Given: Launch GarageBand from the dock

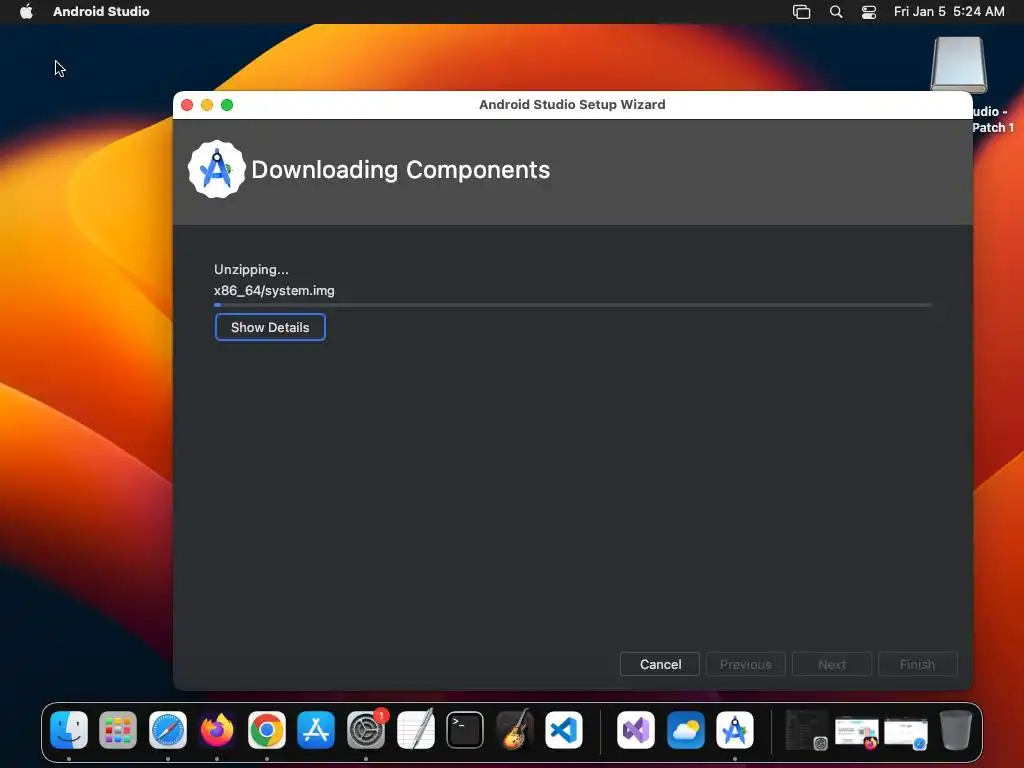Looking at the screenshot, I should tap(515, 729).
